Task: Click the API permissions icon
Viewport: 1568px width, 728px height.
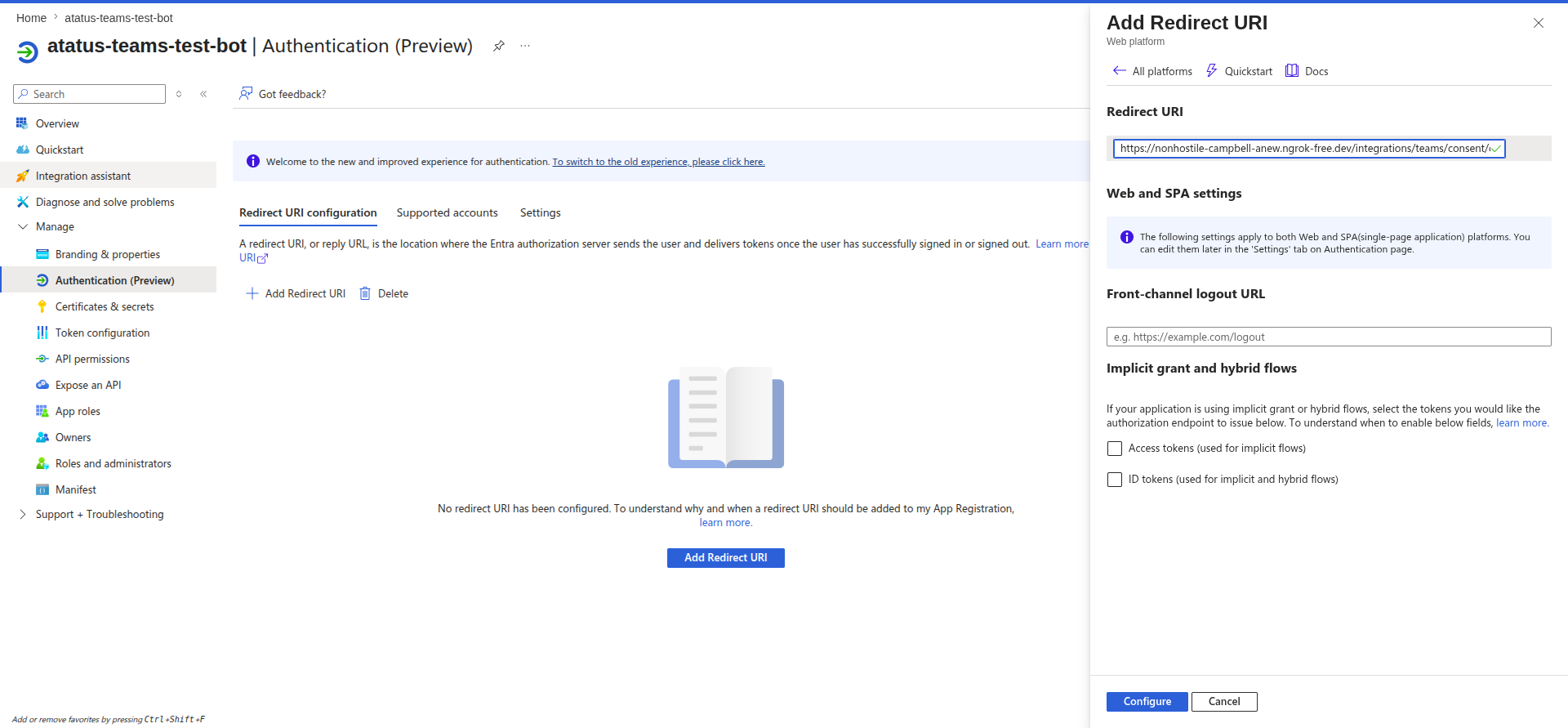Action: 42,359
